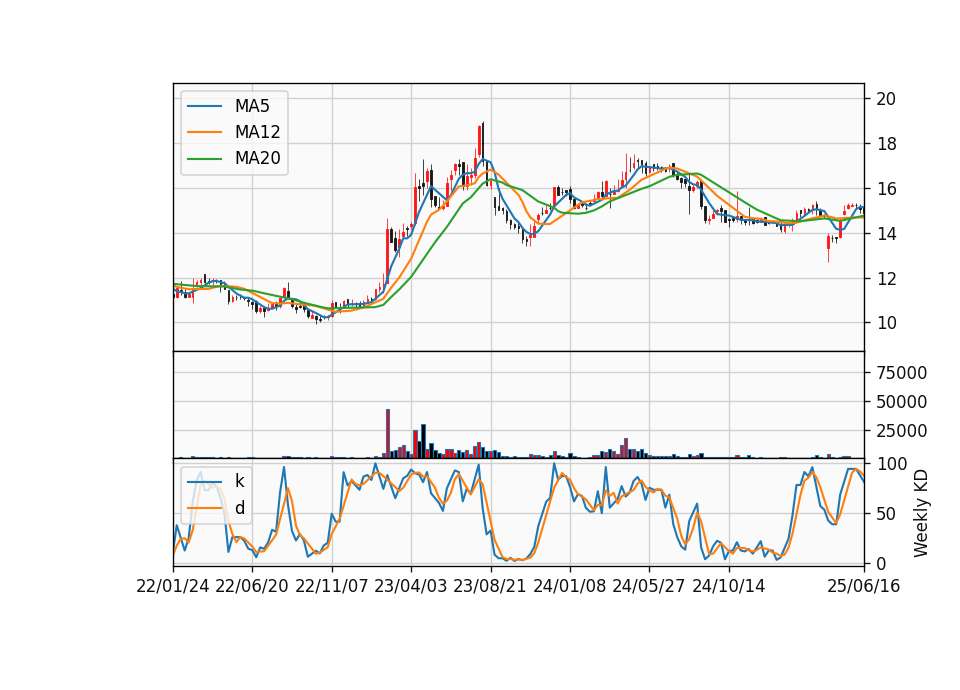
Task: Click the 24/01/08 date axis label
Action: [x=569, y=586]
